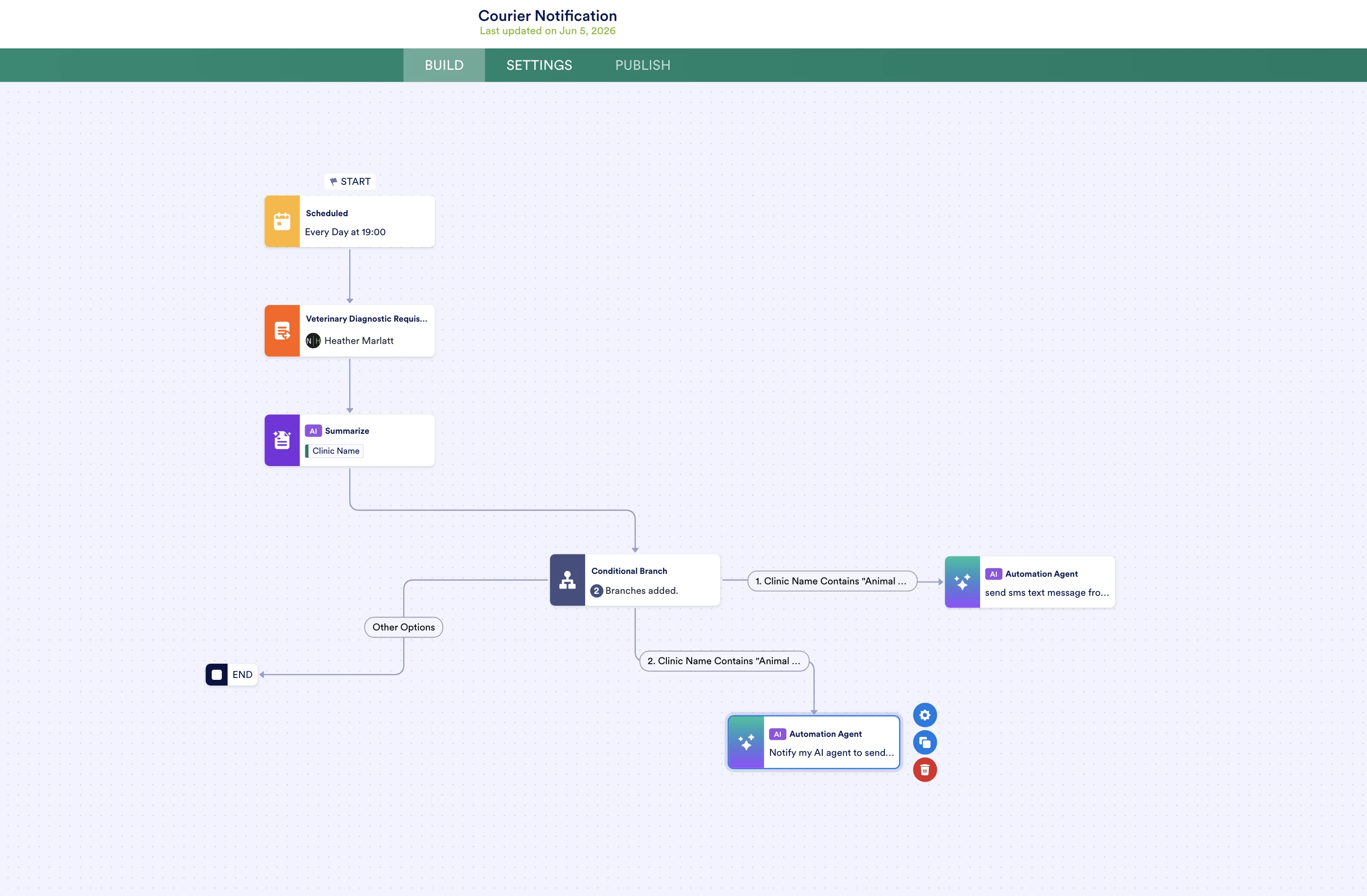
Task: Select the Veterinary Diagnostic form icon
Action: (x=282, y=331)
